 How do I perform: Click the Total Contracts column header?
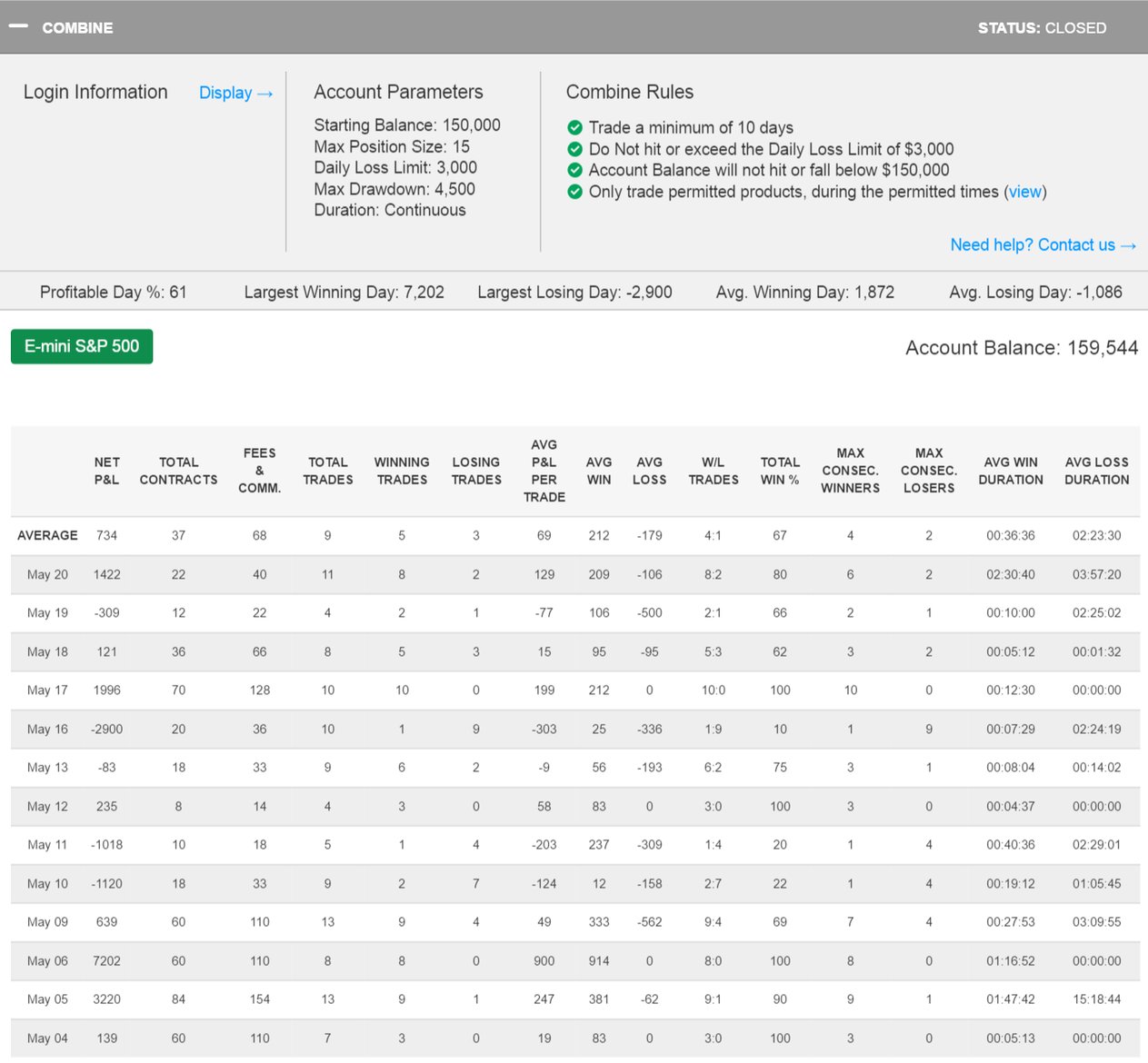coord(178,471)
